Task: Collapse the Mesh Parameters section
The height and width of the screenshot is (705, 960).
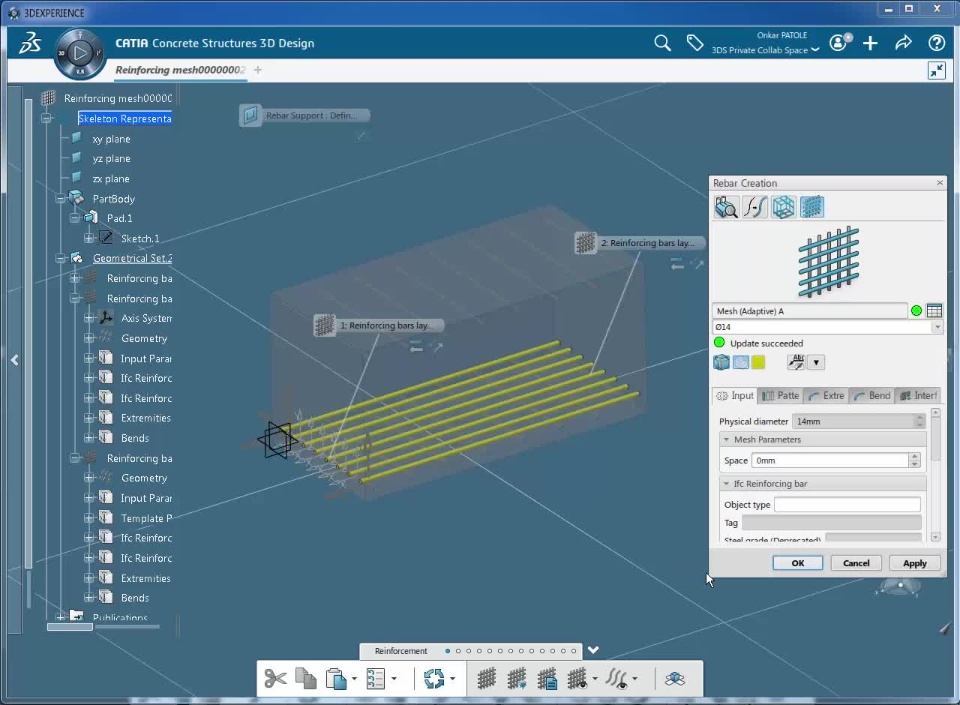Action: [x=726, y=439]
